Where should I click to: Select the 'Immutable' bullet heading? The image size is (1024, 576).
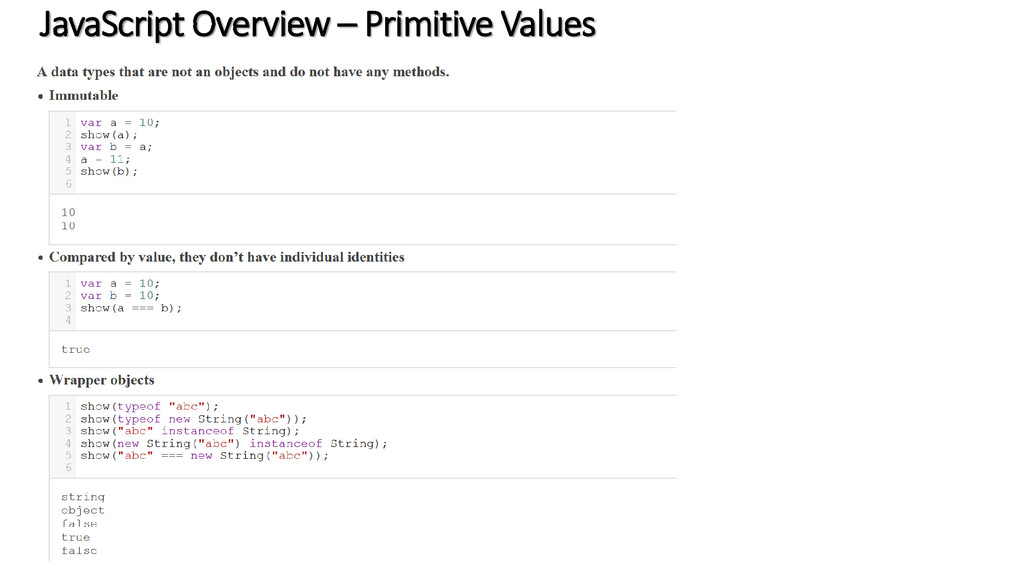pos(84,95)
